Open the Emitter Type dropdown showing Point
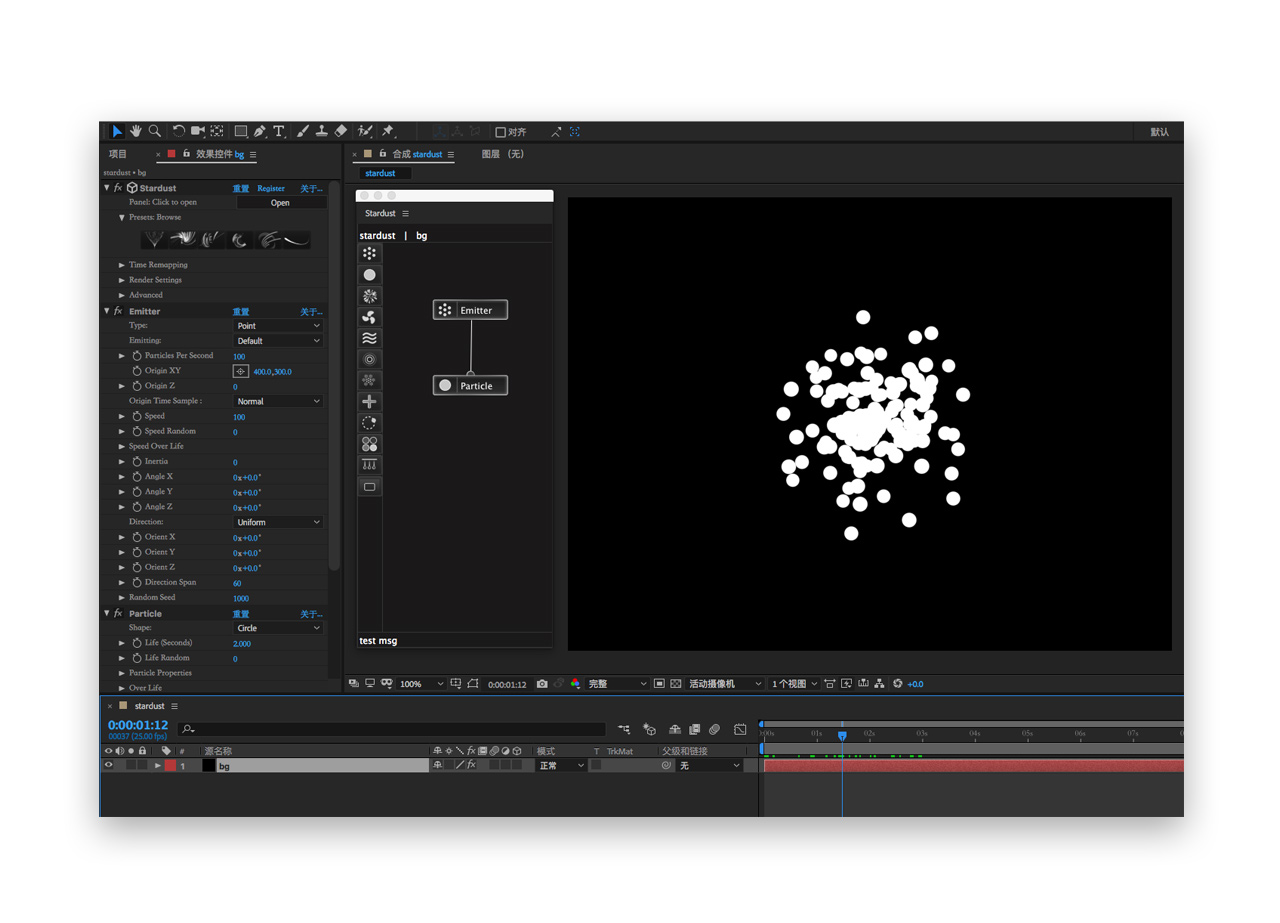The width and height of the screenshot is (1280, 923). click(278, 326)
